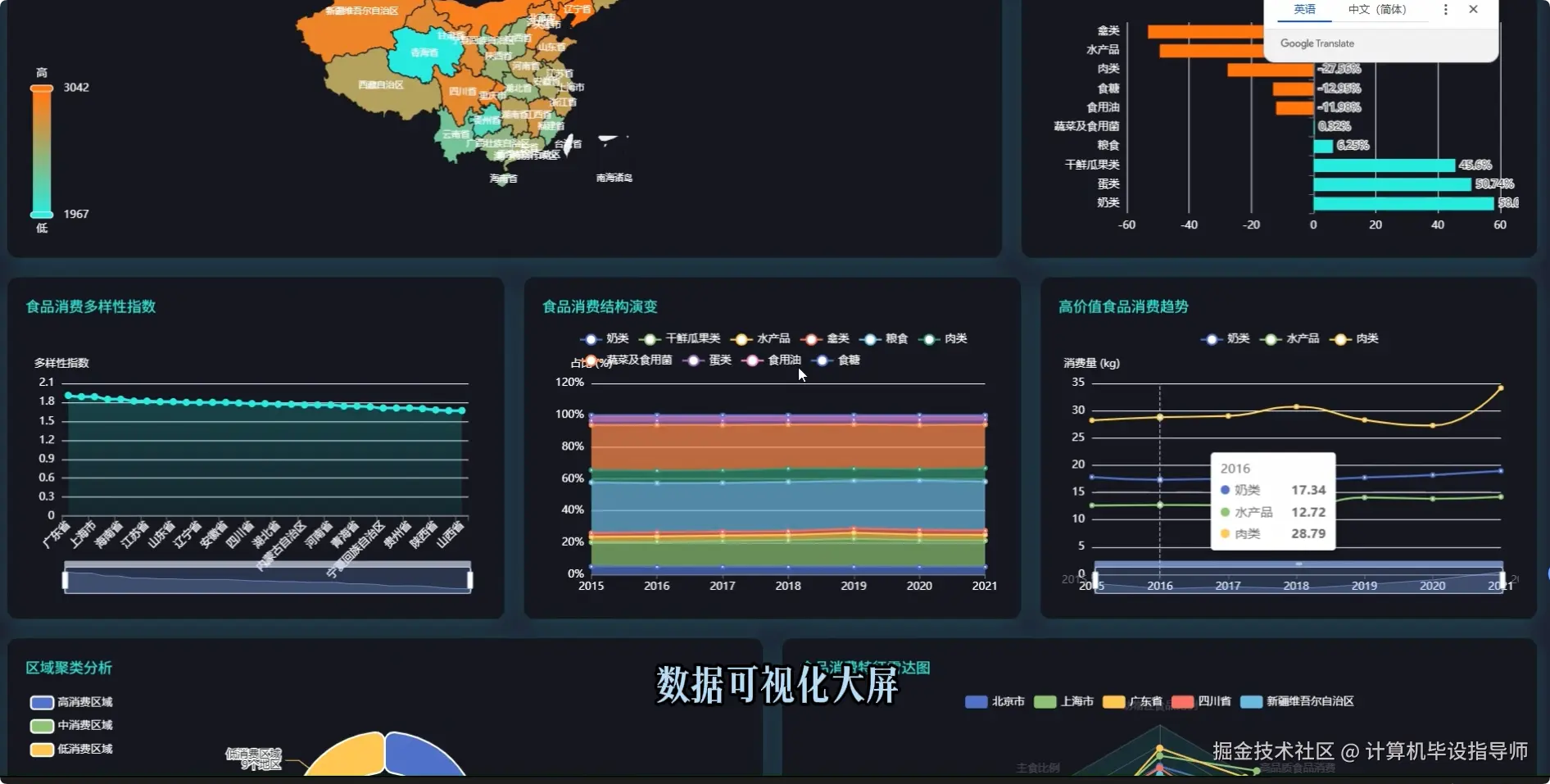Click the left zoom handle under 高价值食品消费趋势 chart
1550x784 pixels.
click(1095, 580)
